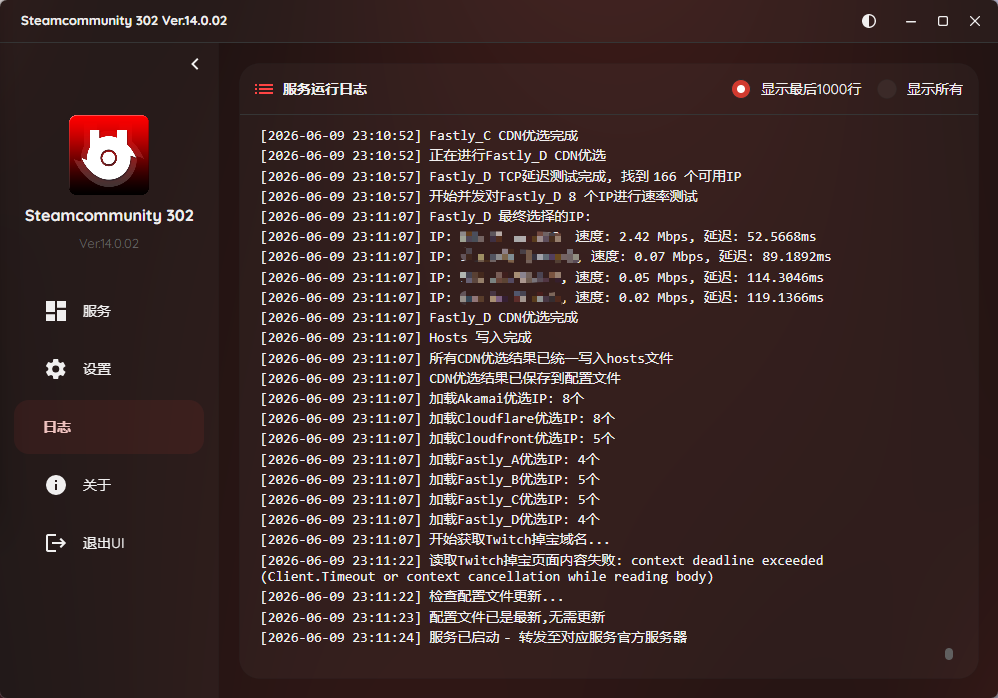Click log line 'Fastly_D CDN优选完成'
This screenshot has width=998, height=698.
(419, 318)
